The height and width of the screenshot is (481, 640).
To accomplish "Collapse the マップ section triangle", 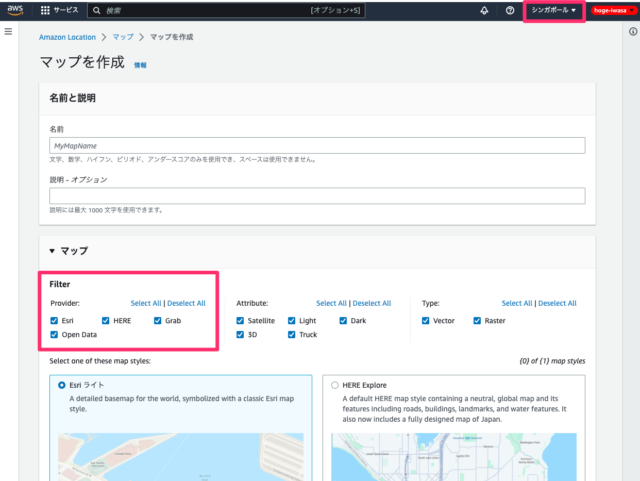I will tap(52, 251).
